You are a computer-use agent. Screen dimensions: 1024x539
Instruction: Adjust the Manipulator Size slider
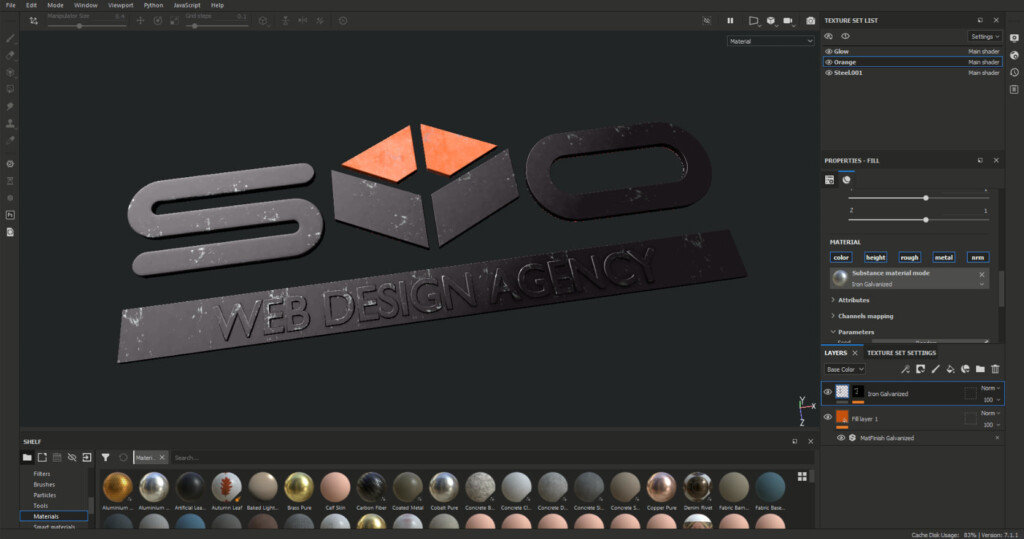[x=87, y=26]
